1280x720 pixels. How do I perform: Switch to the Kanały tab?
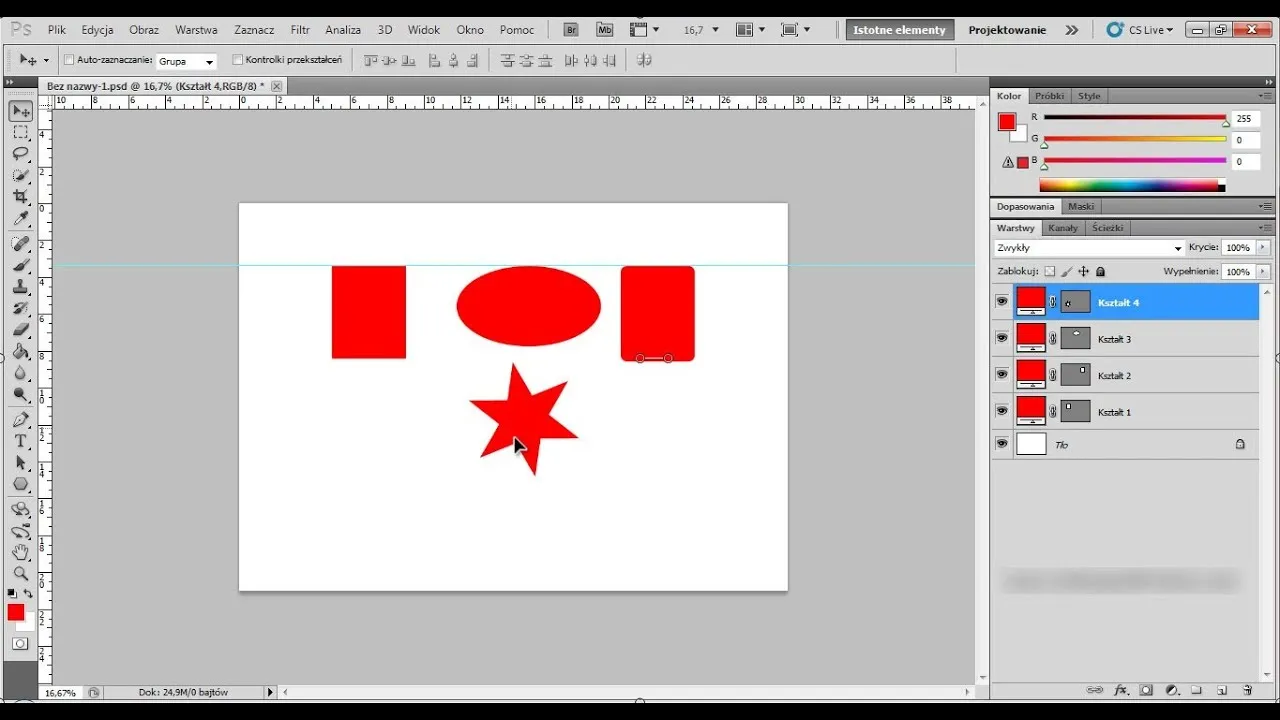coord(1062,227)
